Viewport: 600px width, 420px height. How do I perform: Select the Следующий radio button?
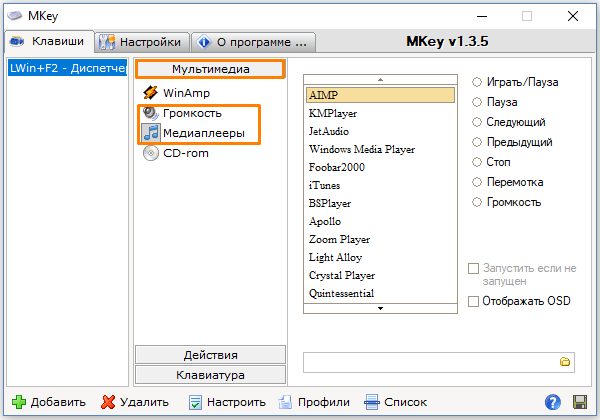pyautogui.click(x=476, y=122)
